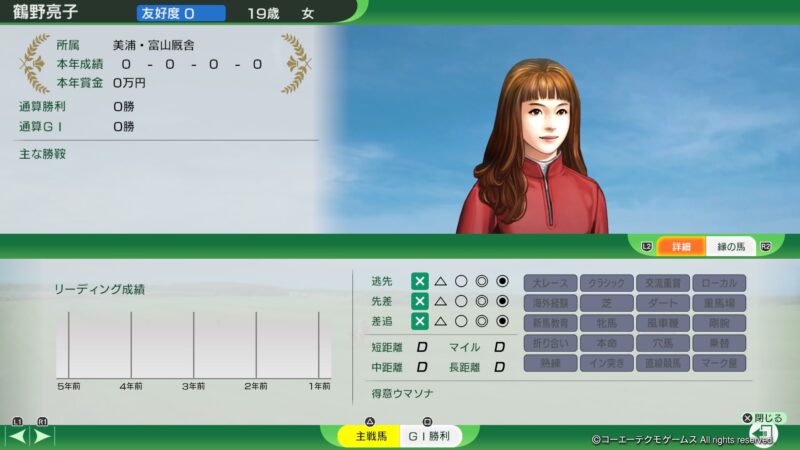The height and width of the screenshot is (450, 800).
Task: Click the 得意ウマソナ label
Action: [403, 393]
